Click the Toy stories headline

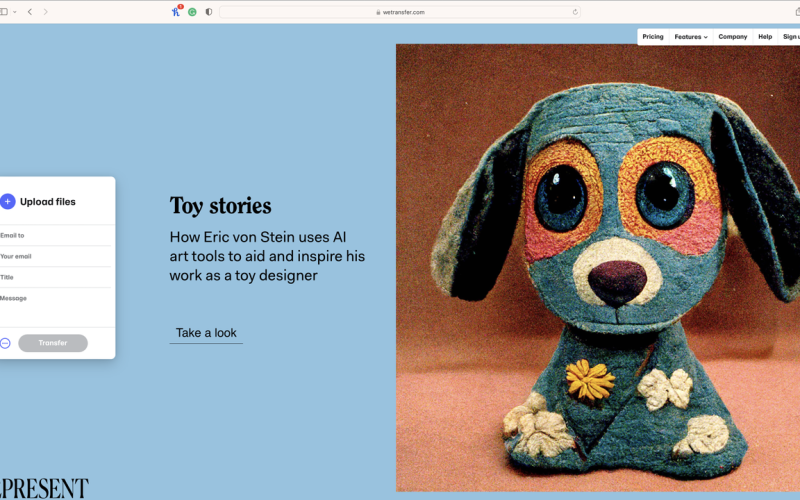point(220,206)
